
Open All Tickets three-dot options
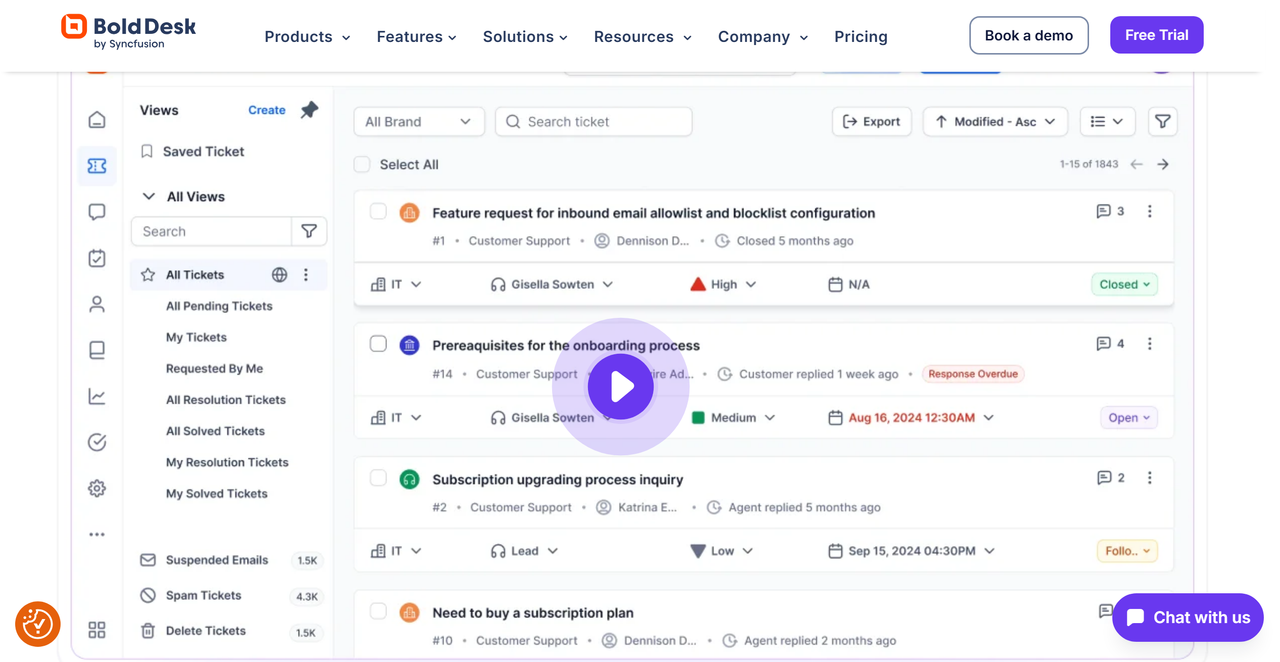[306, 274]
